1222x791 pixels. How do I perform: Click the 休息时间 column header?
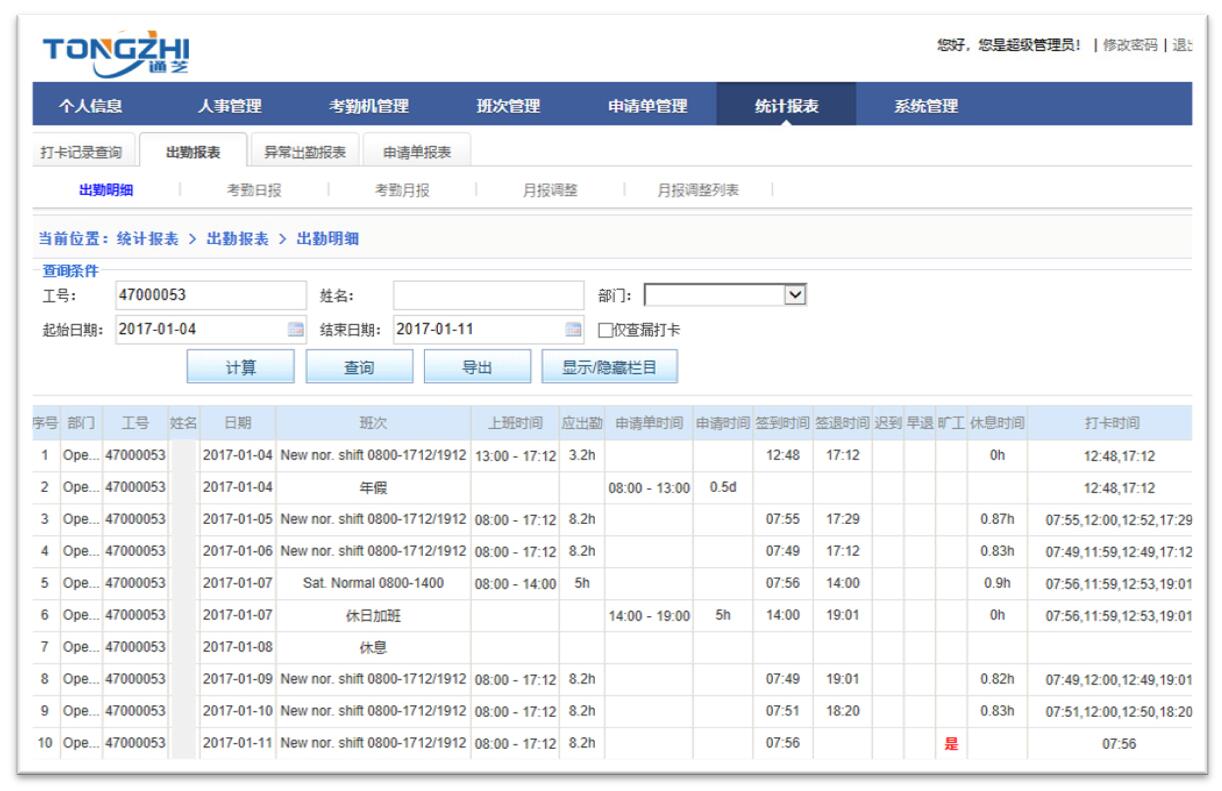(997, 423)
